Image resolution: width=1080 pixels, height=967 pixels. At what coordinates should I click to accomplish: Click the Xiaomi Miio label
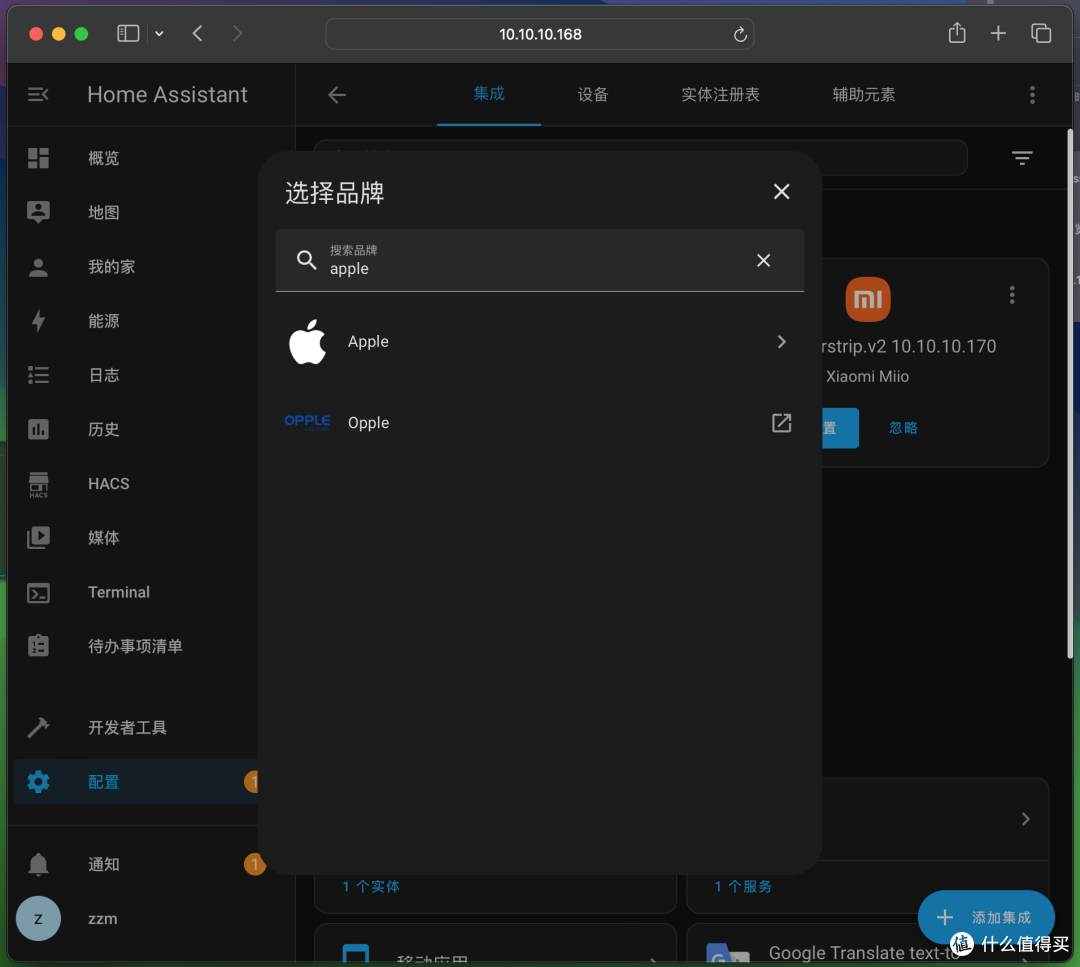tap(867, 377)
